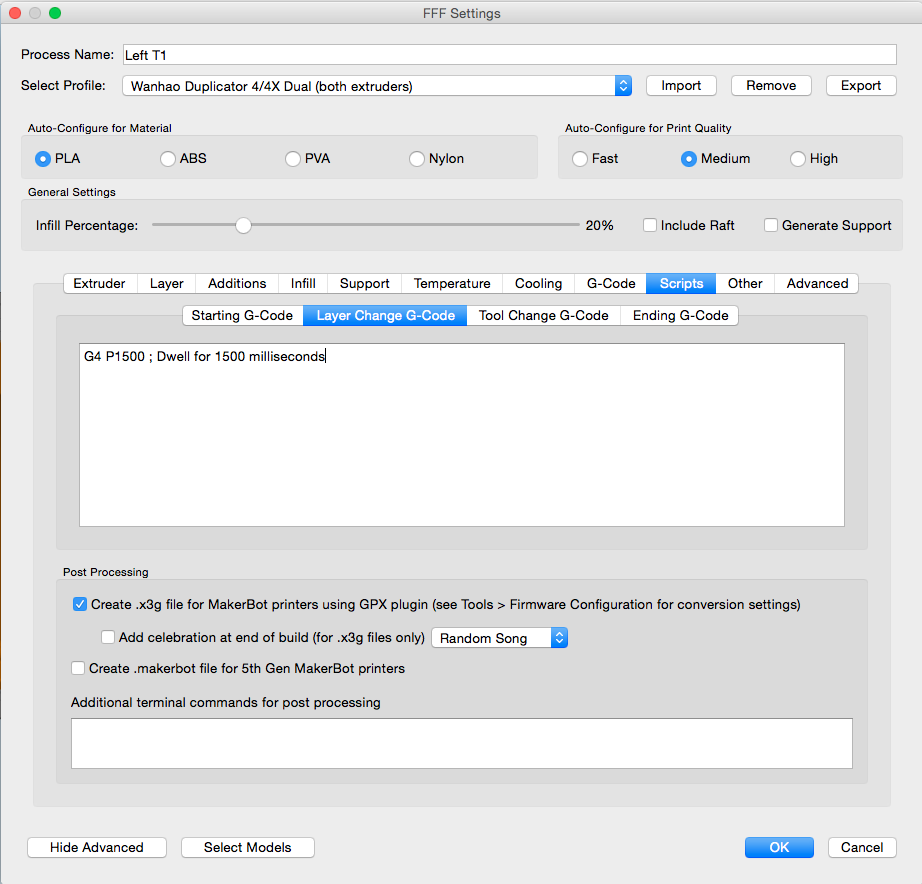Select the Layer Change G-Code sub-tab
The image size is (922, 884).
point(385,316)
